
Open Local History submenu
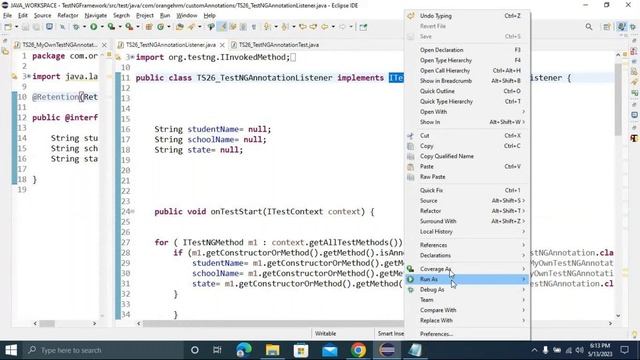(x=467, y=231)
